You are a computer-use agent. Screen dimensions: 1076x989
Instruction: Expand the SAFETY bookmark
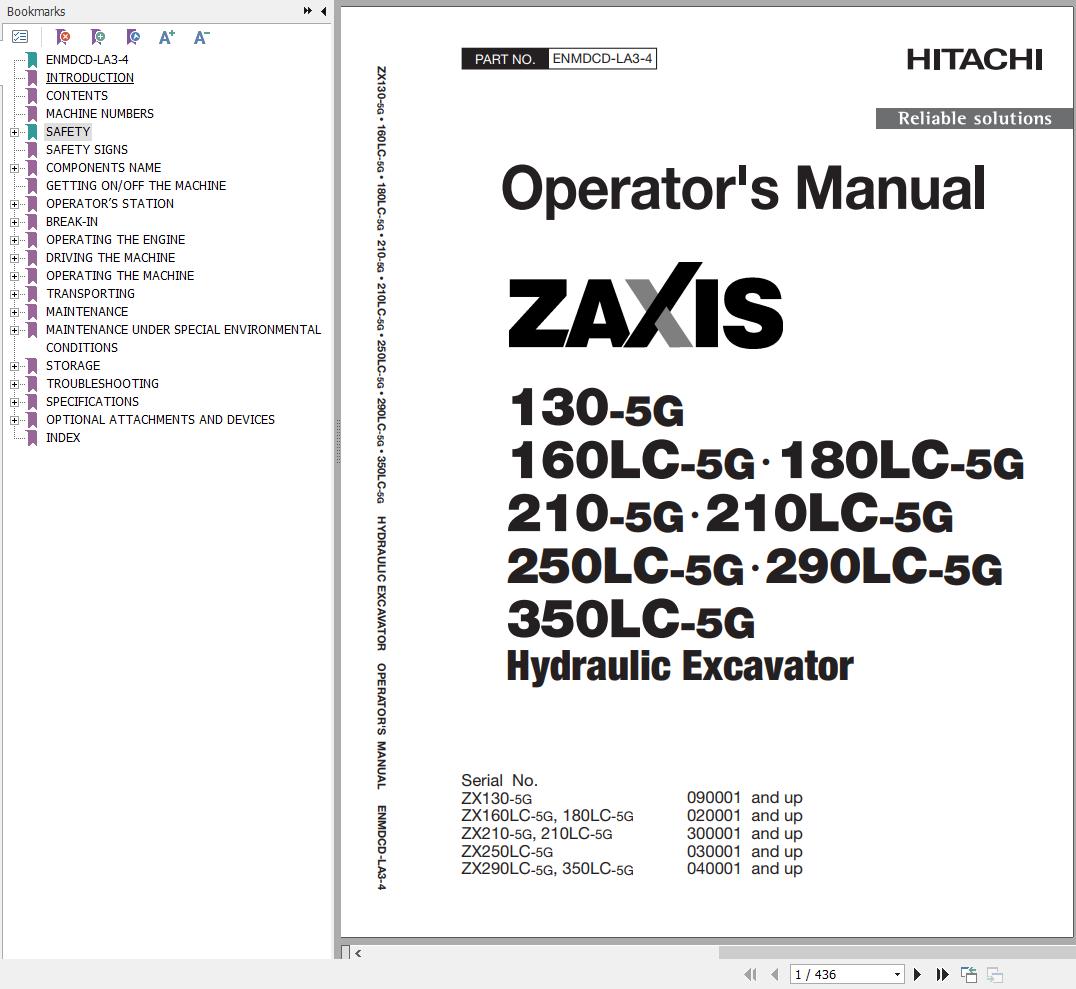pyautogui.click(x=14, y=132)
